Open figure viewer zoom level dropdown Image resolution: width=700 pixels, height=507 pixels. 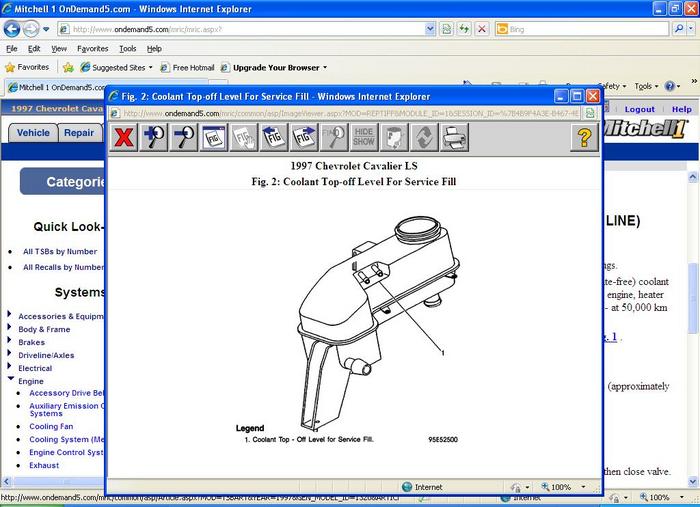tap(583, 487)
